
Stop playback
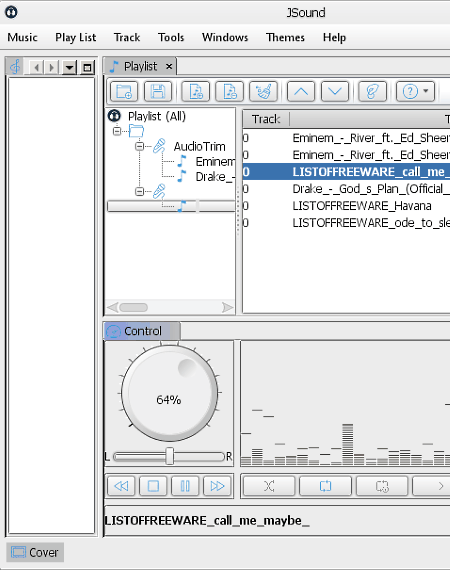[x=153, y=486]
